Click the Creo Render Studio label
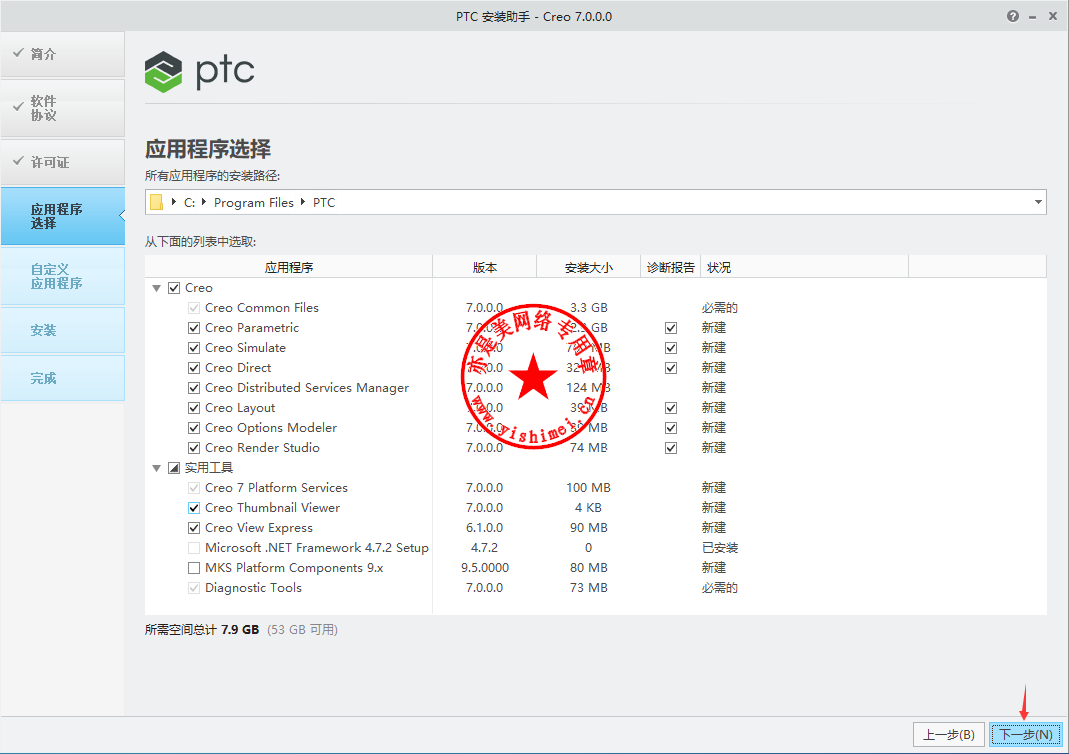 262,448
